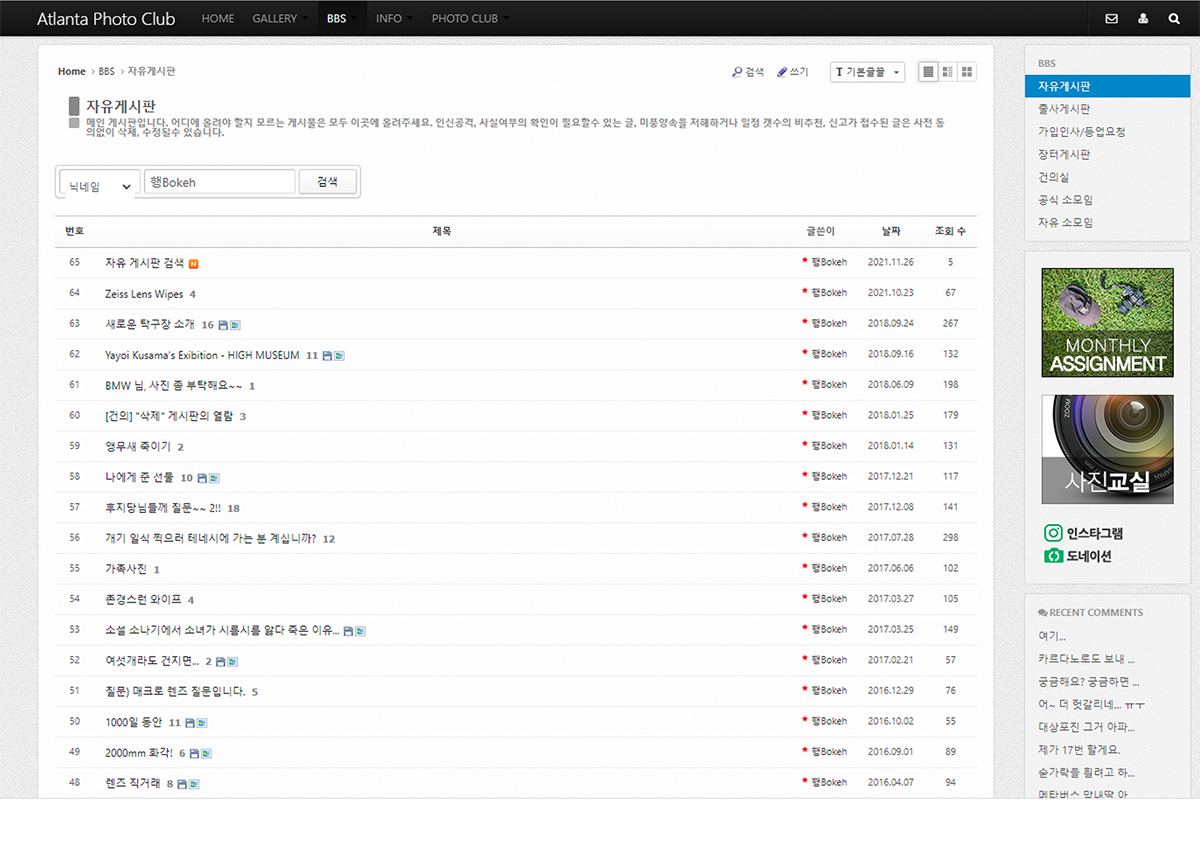Open the post titled Zeiss Lens Wipes

click(x=144, y=294)
